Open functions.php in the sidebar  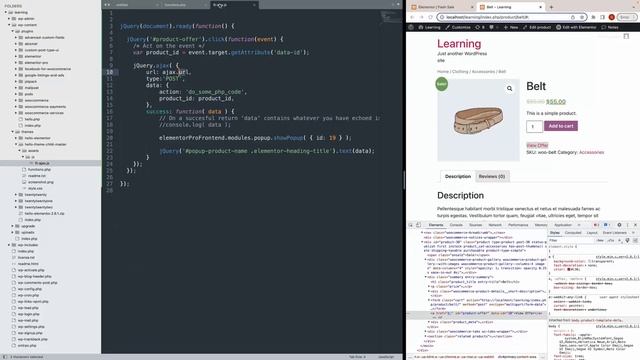(39, 169)
